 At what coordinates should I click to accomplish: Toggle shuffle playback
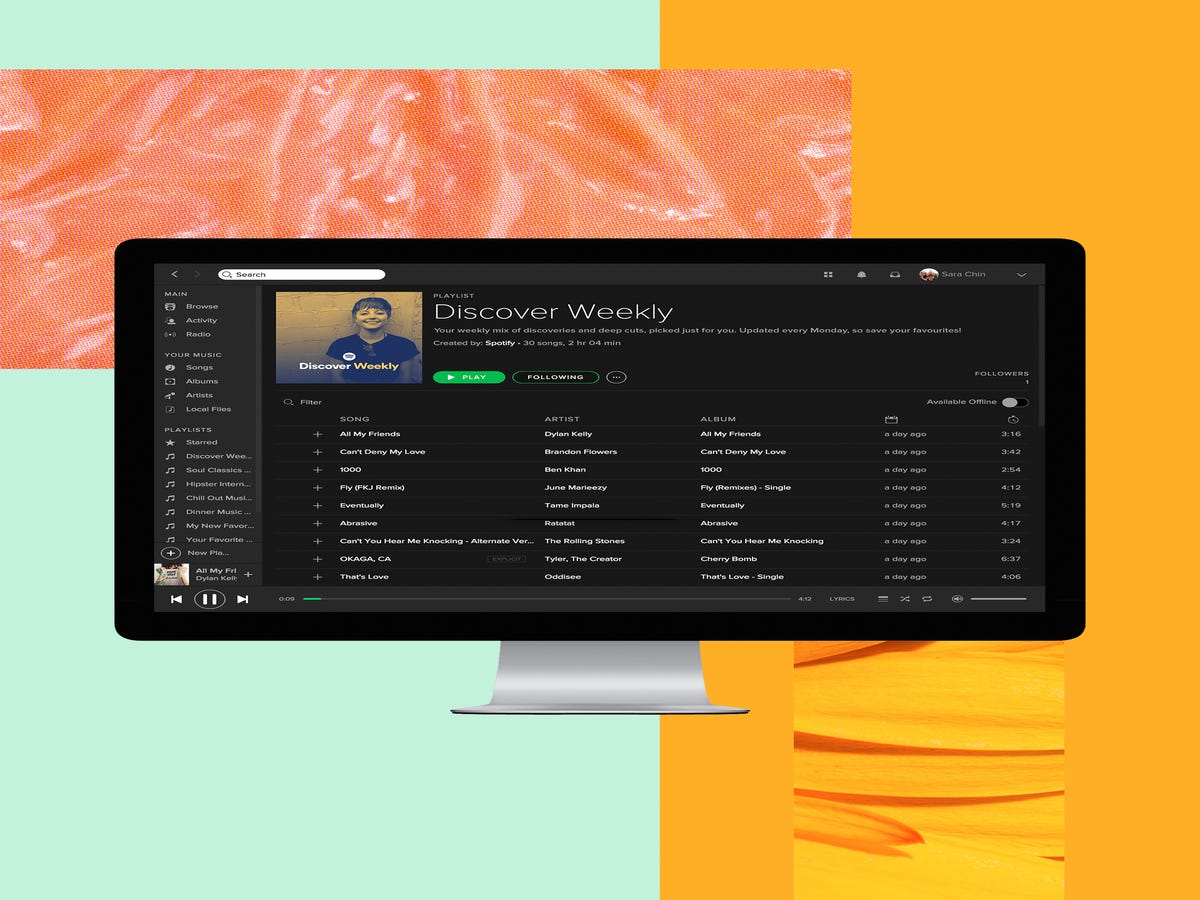pyautogui.click(x=904, y=599)
